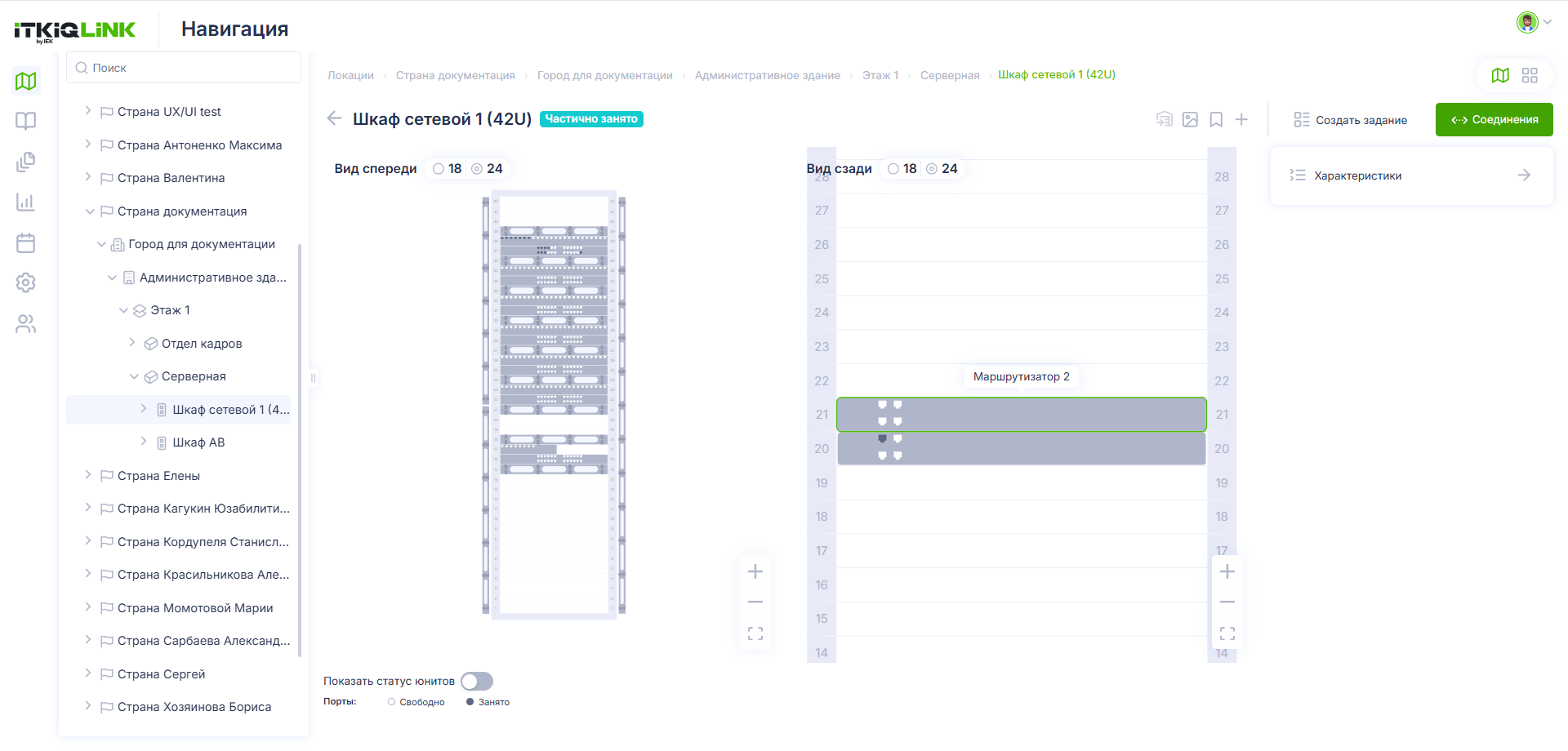Open the Характеристики panel item
This screenshot has width=1568, height=751.
(x=1411, y=176)
